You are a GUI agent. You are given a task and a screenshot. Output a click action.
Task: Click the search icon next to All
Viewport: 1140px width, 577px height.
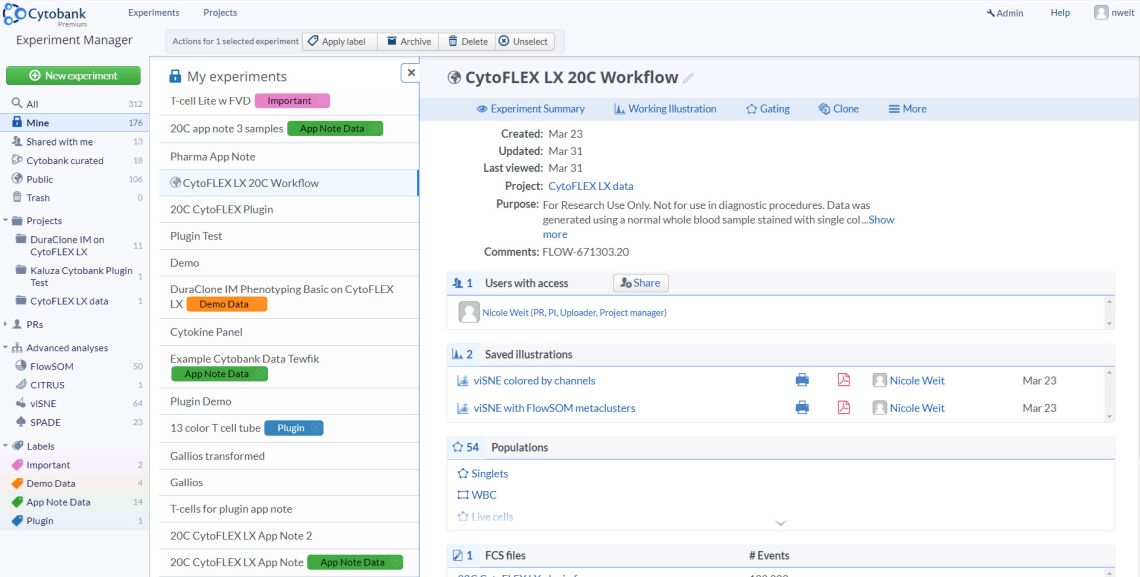tap(17, 104)
